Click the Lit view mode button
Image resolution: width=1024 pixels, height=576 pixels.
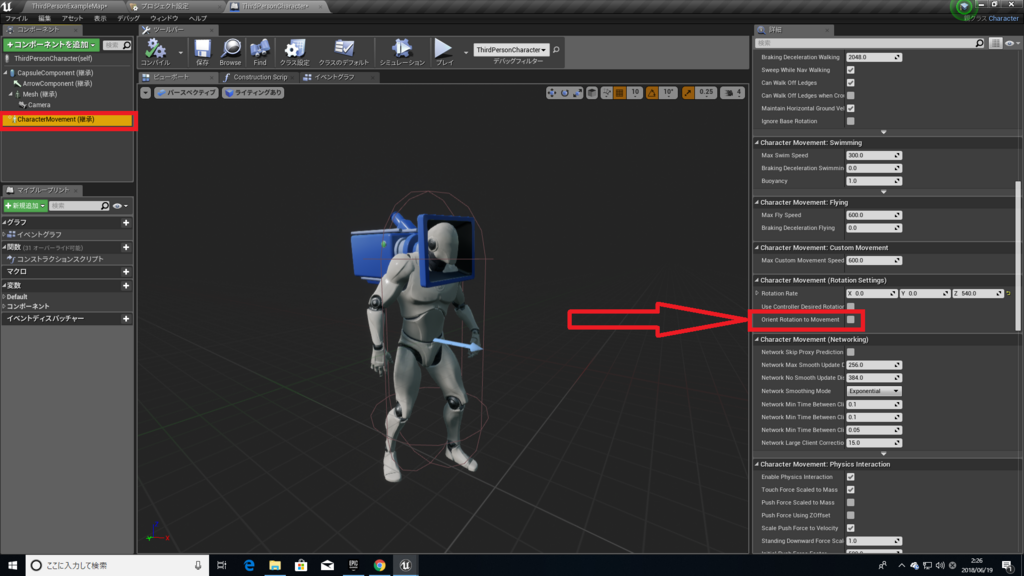tap(253, 93)
